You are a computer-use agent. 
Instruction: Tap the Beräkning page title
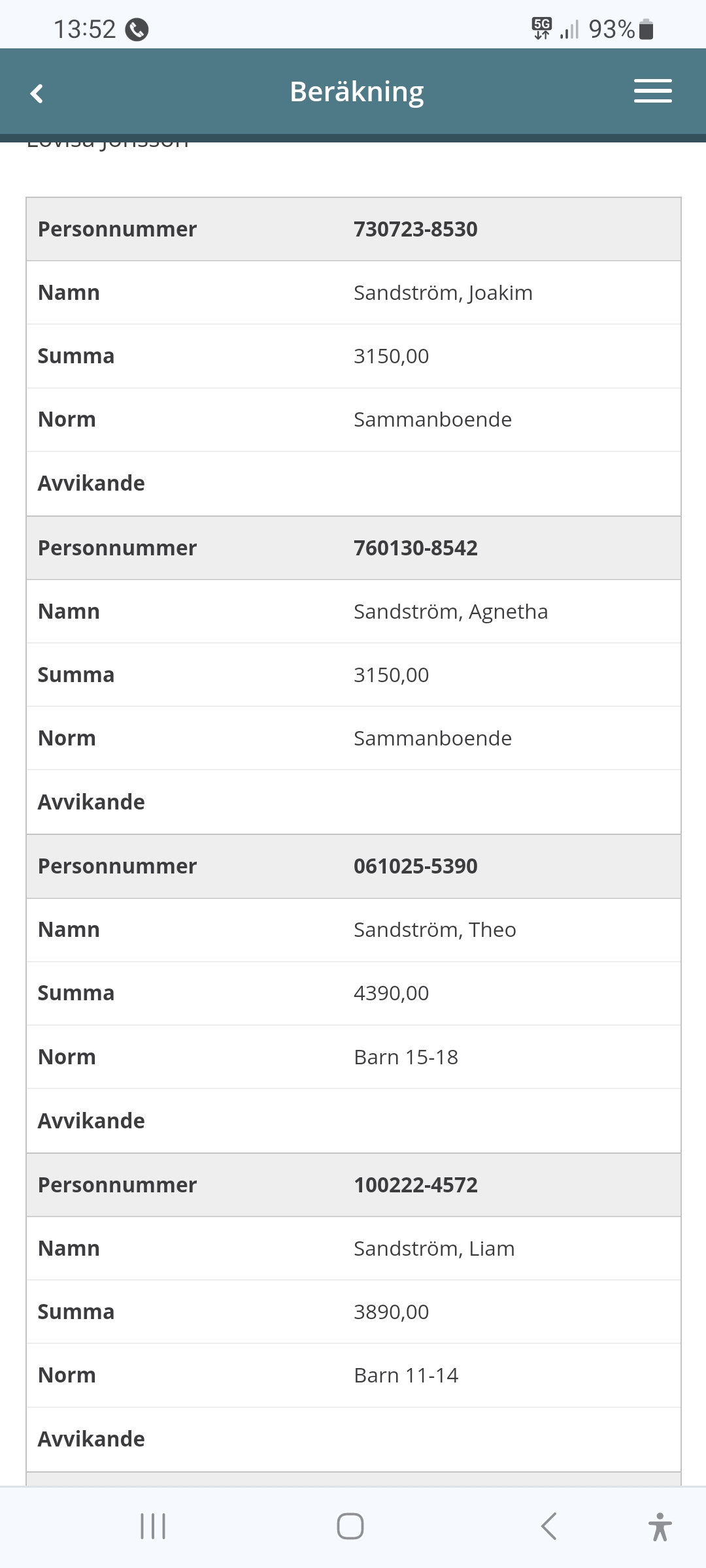coord(357,91)
